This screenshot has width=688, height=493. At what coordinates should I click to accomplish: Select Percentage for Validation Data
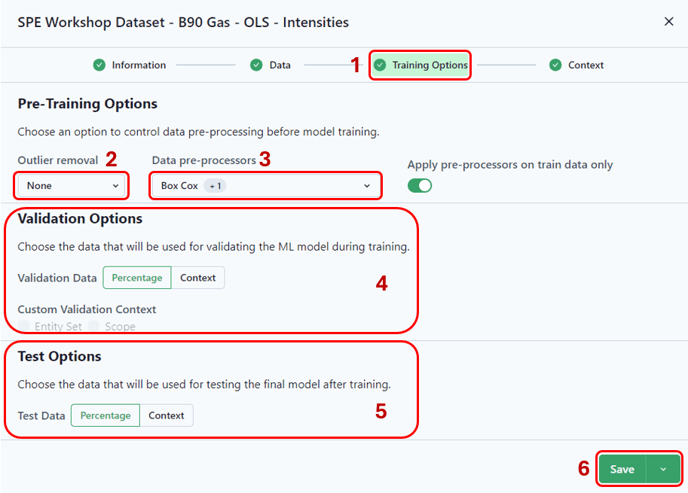coord(137,278)
